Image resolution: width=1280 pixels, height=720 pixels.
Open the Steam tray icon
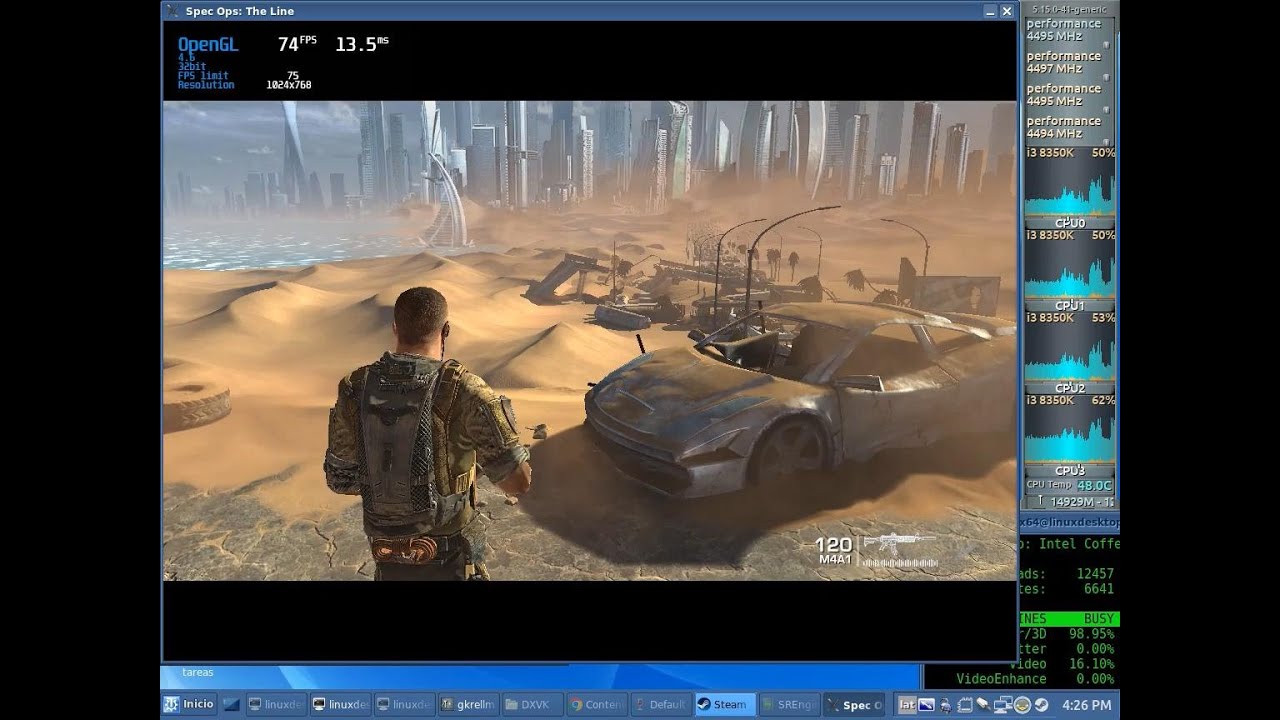tap(1041, 704)
